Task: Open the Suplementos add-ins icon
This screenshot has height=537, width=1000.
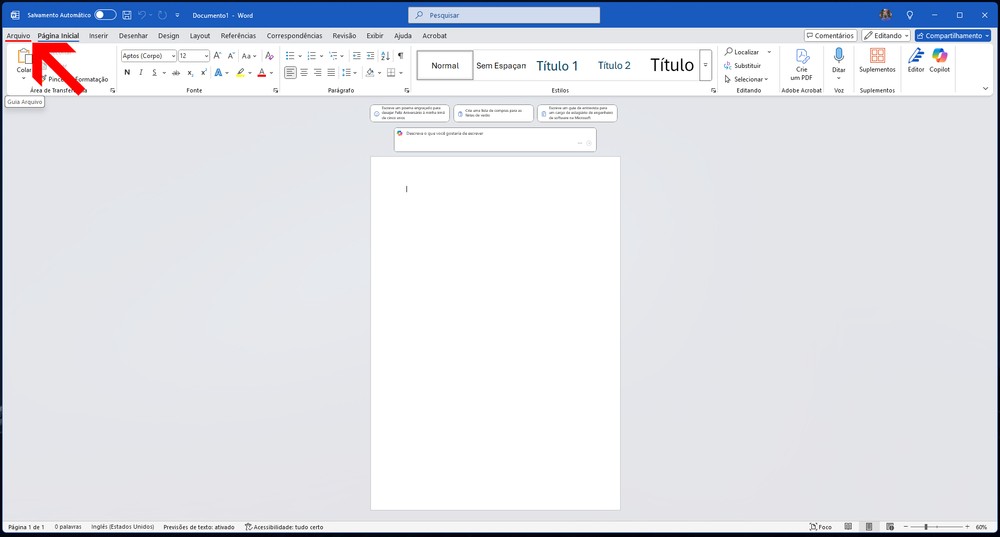Action: pyautogui.click(x=877, y=56)
